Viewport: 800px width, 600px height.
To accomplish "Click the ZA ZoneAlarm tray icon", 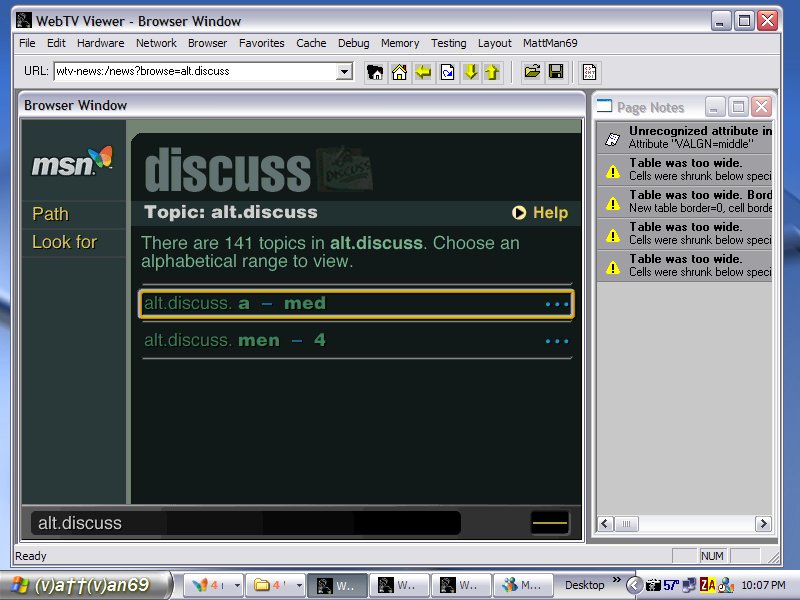I will 708,585.
